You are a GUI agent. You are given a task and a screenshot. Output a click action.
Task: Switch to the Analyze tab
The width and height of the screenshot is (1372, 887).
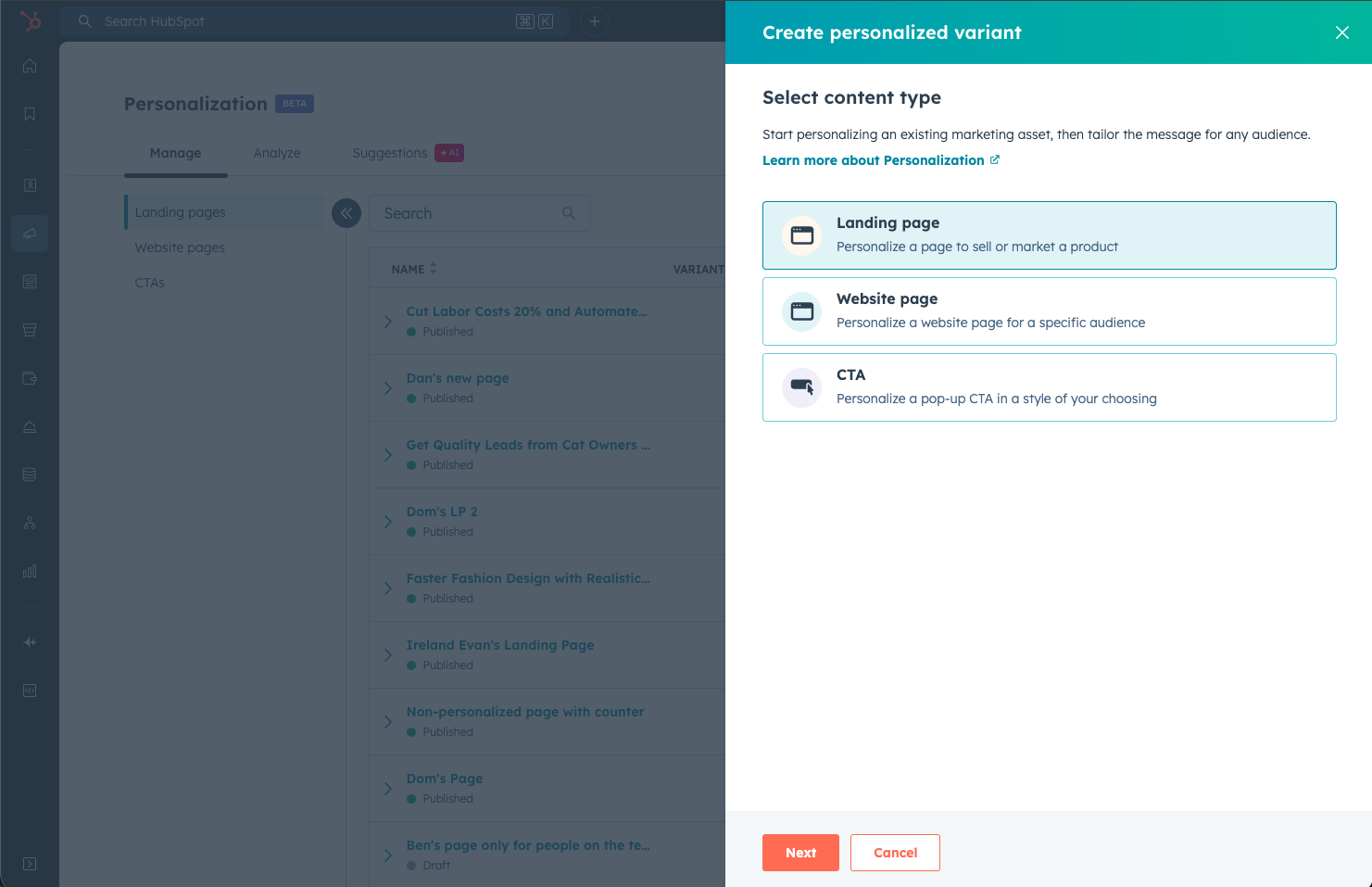tap(276, 153)
